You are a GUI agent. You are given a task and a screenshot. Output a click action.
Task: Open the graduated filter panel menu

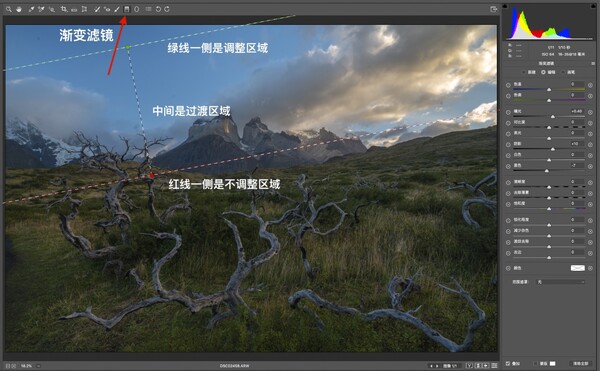pyautogui.click(x=593, y=63)
